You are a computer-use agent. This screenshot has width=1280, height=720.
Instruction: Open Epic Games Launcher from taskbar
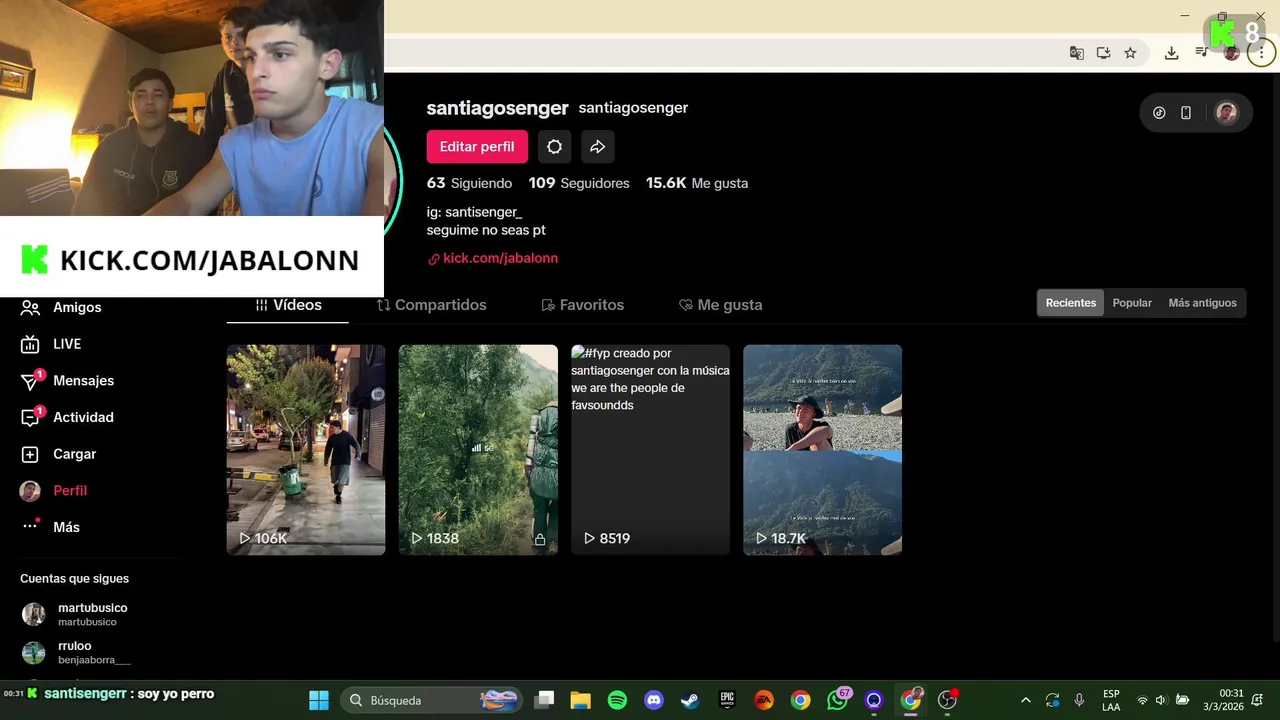point(727,700)
